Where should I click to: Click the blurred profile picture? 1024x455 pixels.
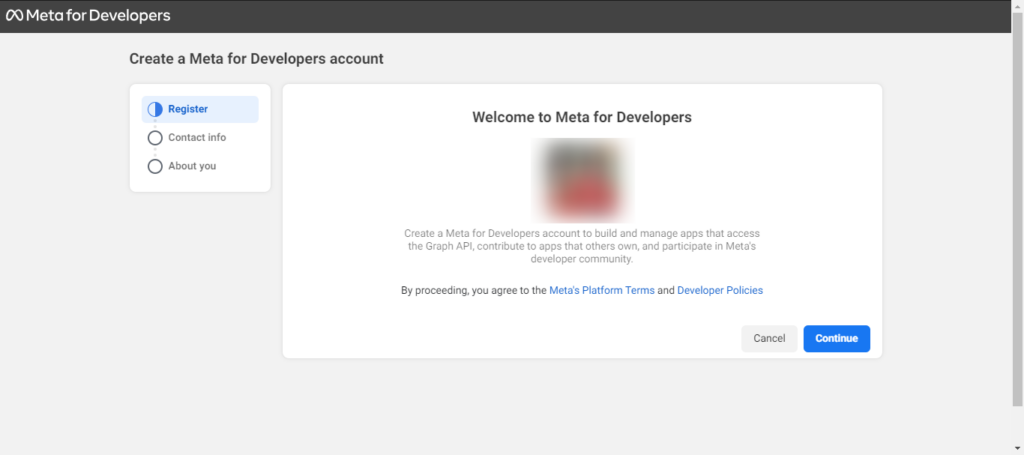tap(582, 179)
